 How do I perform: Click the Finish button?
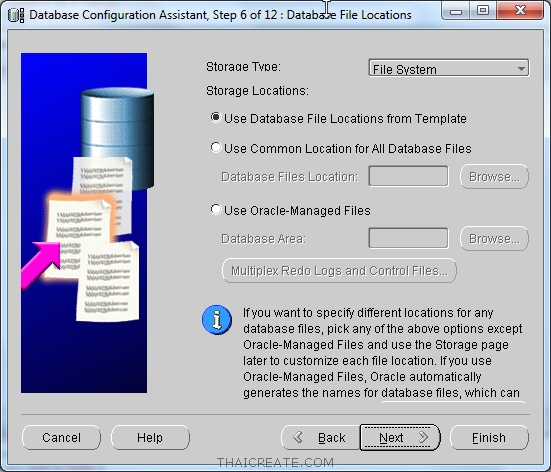[489, 438]
